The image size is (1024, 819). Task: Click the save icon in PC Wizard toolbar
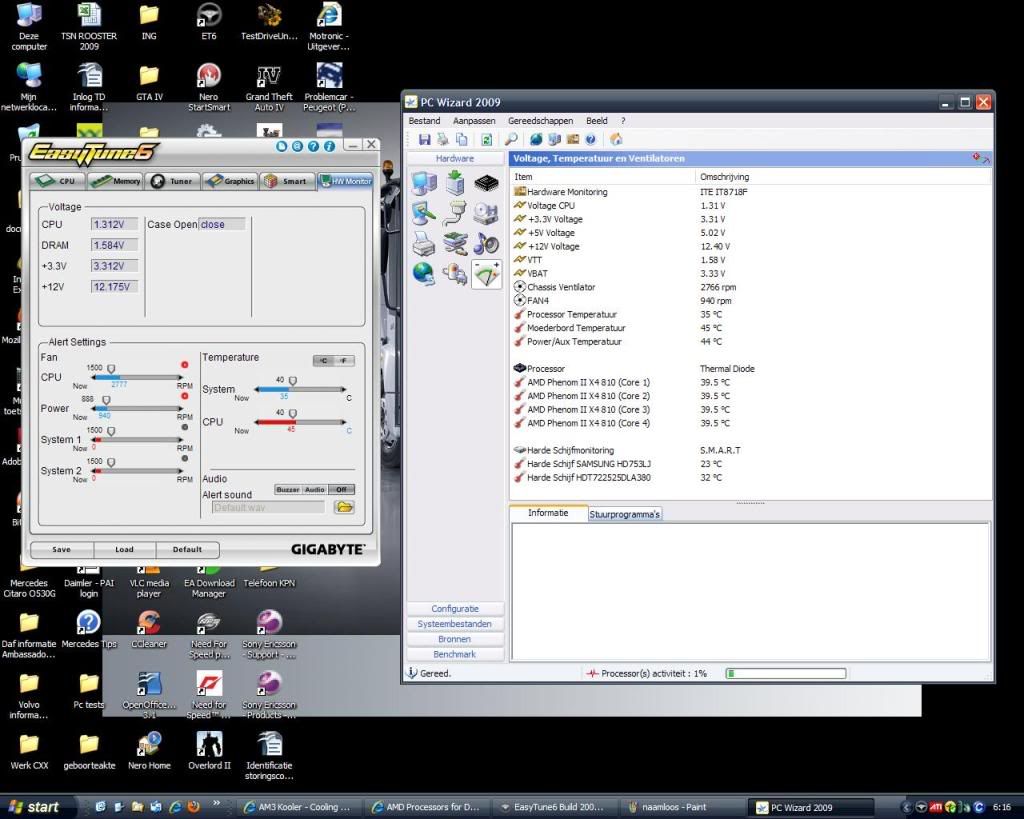point(425,140)
